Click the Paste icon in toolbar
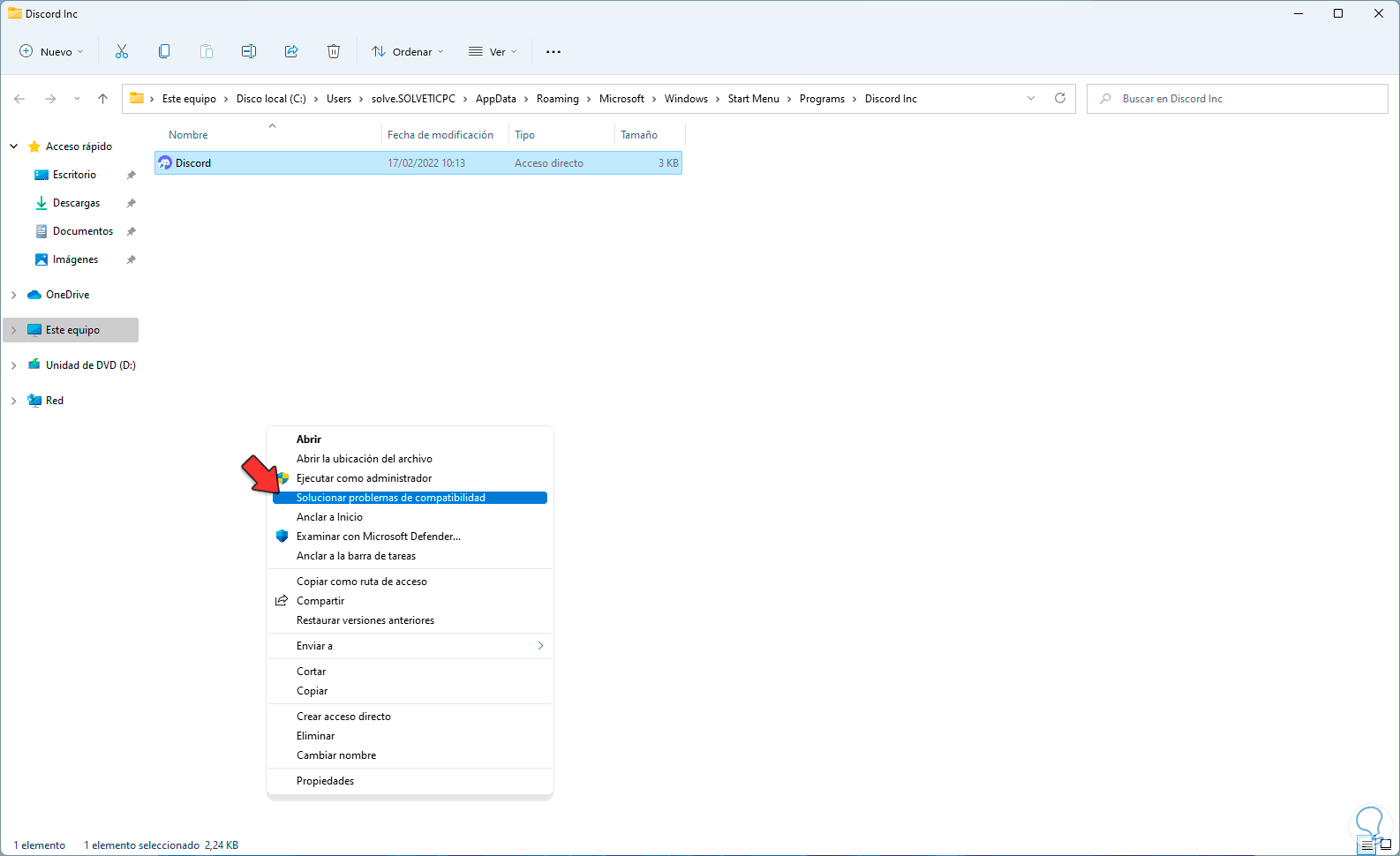The height and width of the screenshot is (856, 1400). pos(207,51)
